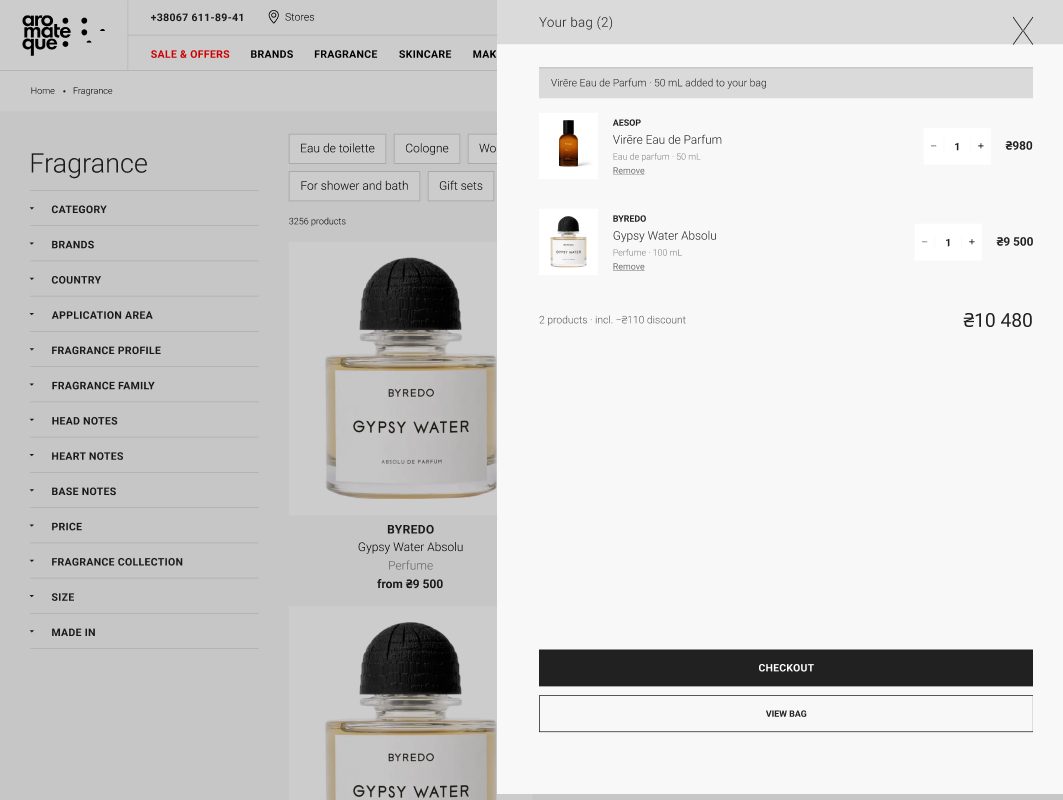Image resolution: width=1063 pixels, height=800 pixels.
Task: Select the Gift sets chip
Action: pyautogui.click(x=461, y=186)
